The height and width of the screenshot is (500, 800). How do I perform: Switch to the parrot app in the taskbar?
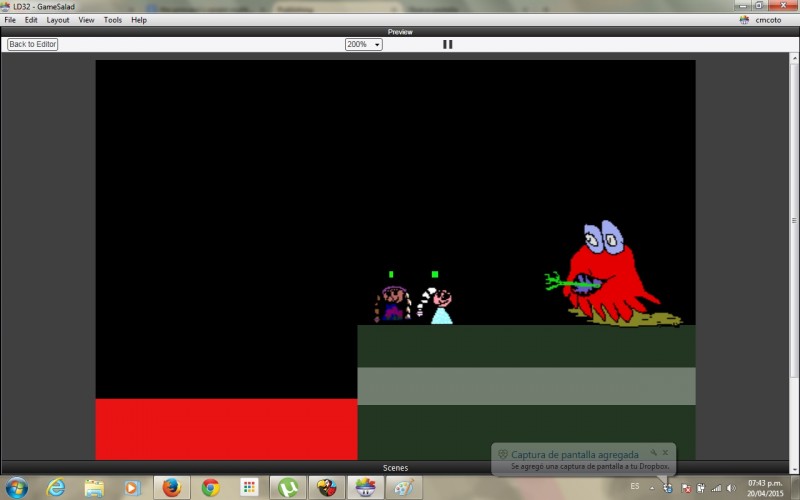[x=327, y=488]
